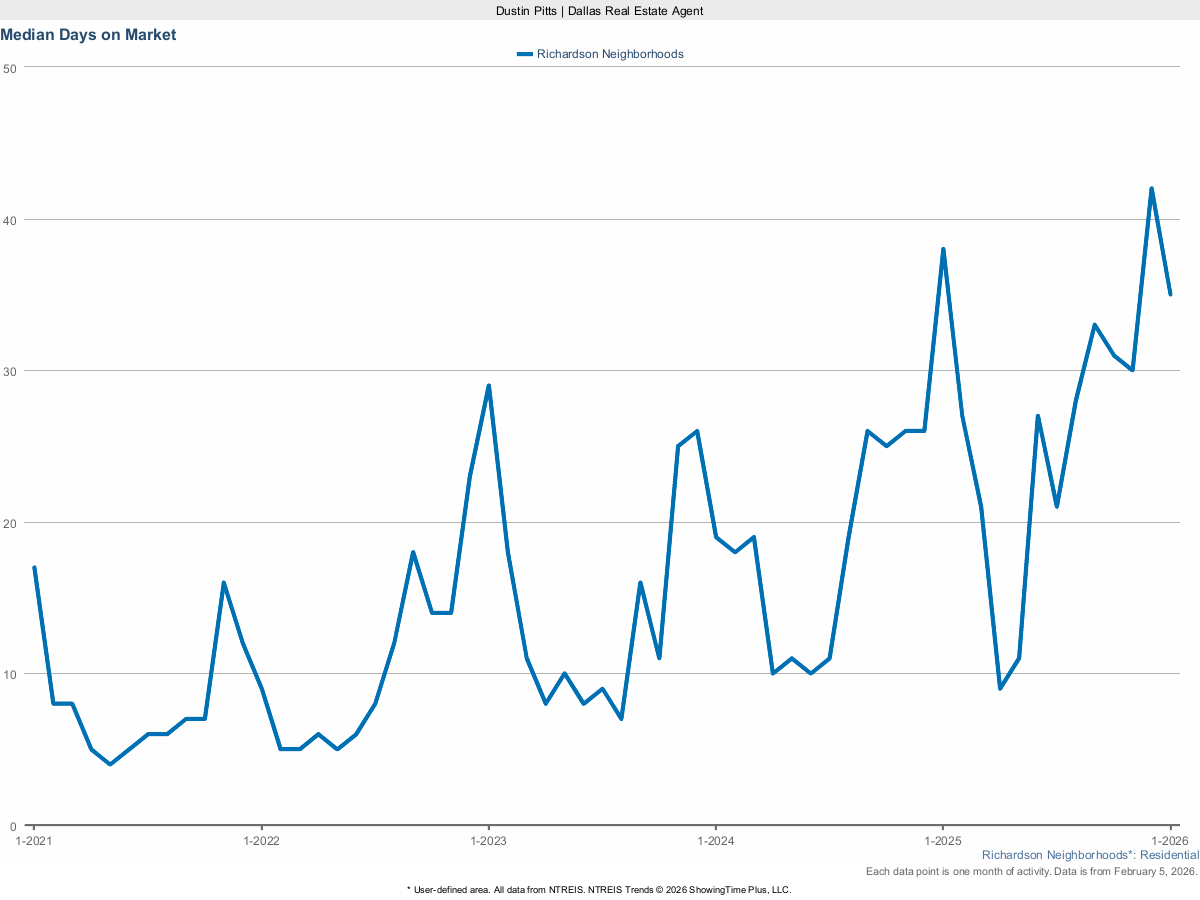This screenshot has width=1200, height=900.
Task: Click the 1-2024 axis tick label
Action: 715,841
